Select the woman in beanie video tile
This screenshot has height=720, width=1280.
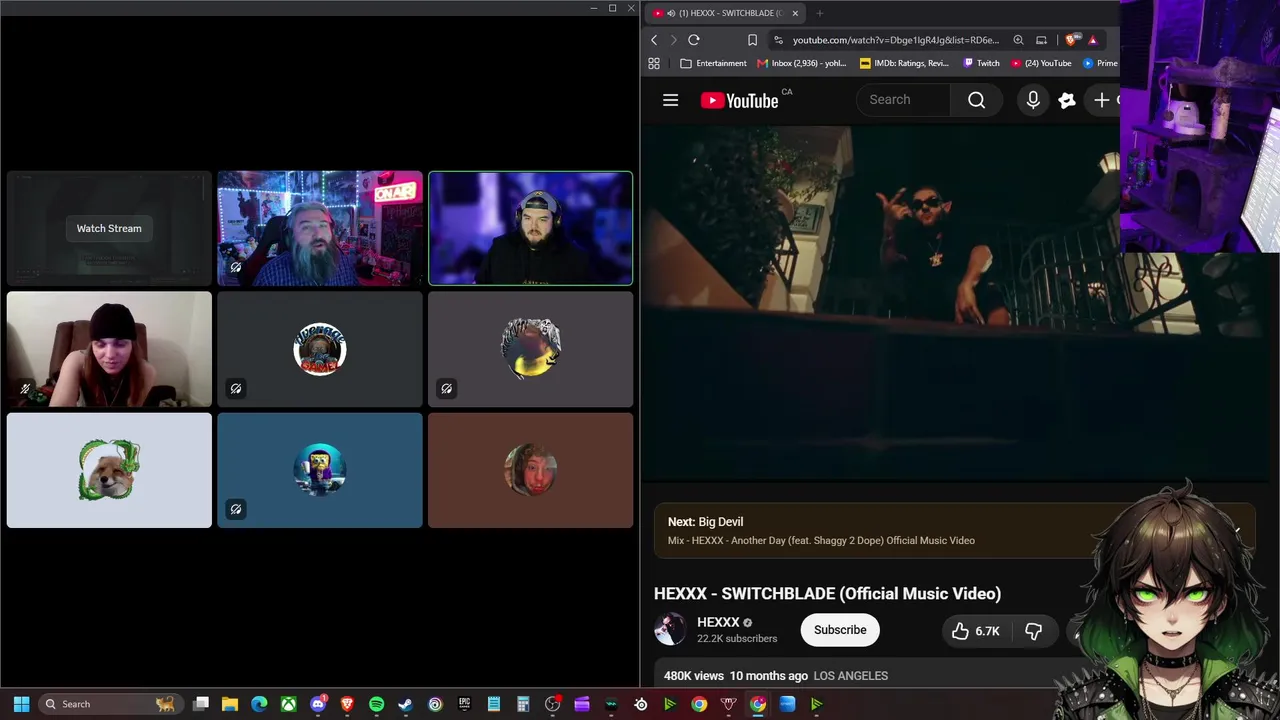109,349
